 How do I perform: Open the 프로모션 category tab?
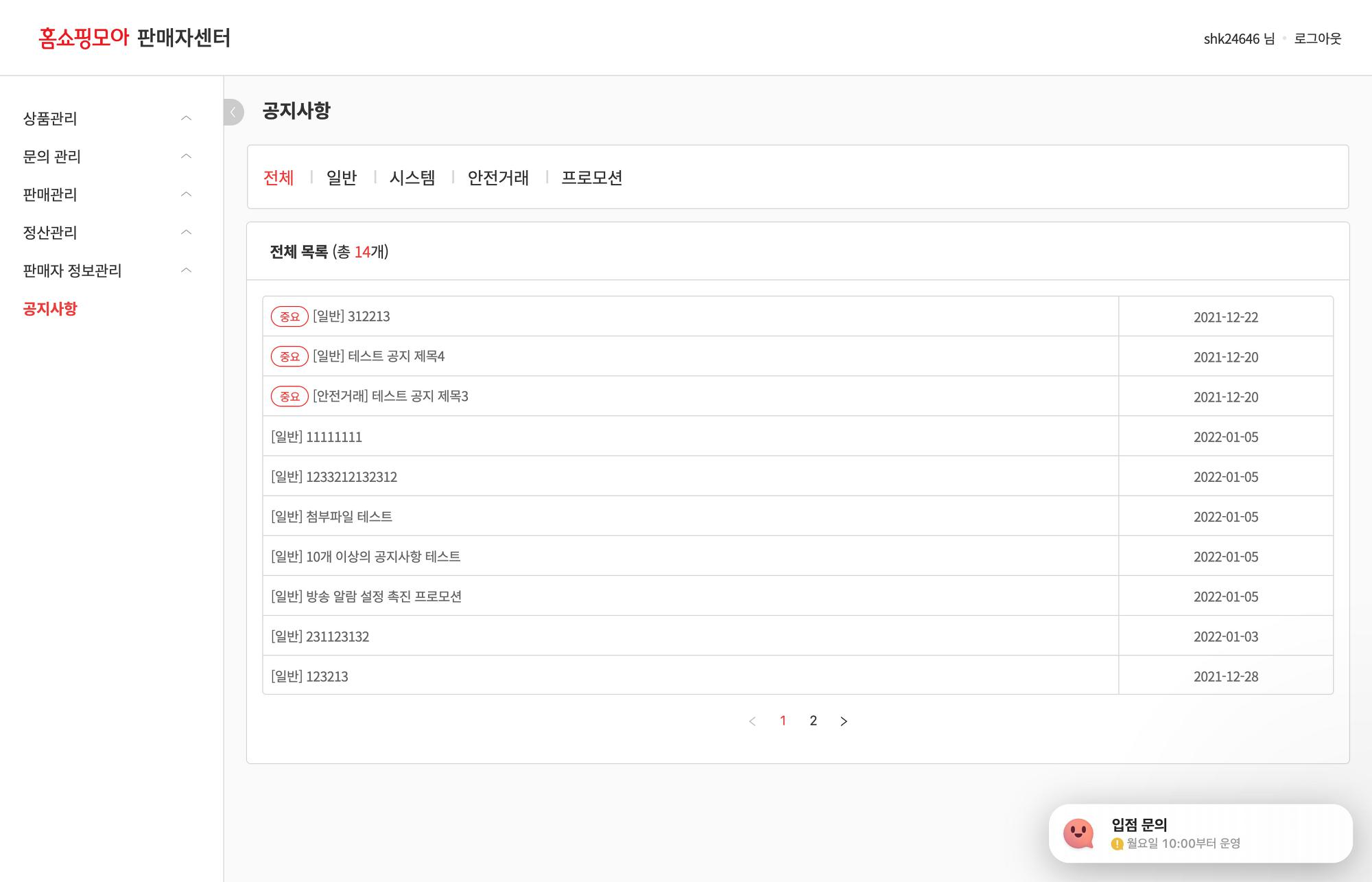coord(591,178)
